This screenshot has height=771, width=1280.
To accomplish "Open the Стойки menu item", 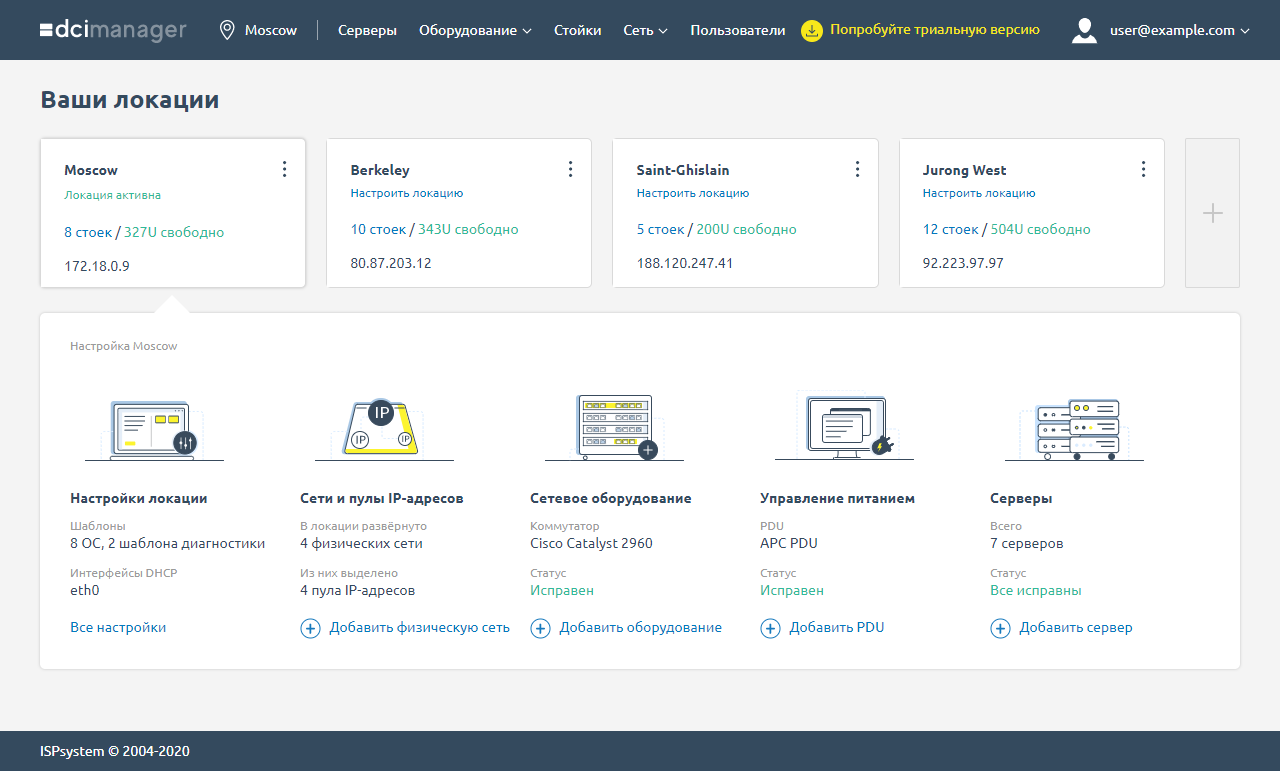I will coord(578,30).
